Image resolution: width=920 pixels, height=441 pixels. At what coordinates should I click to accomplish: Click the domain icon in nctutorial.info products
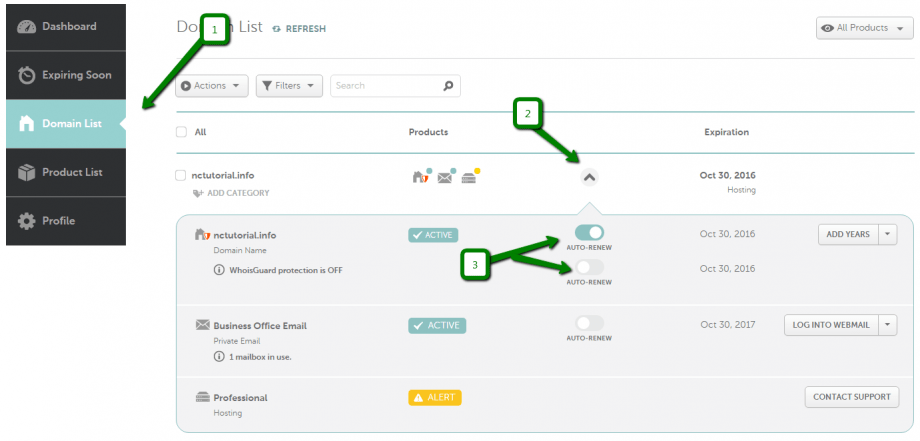[419, 177]
